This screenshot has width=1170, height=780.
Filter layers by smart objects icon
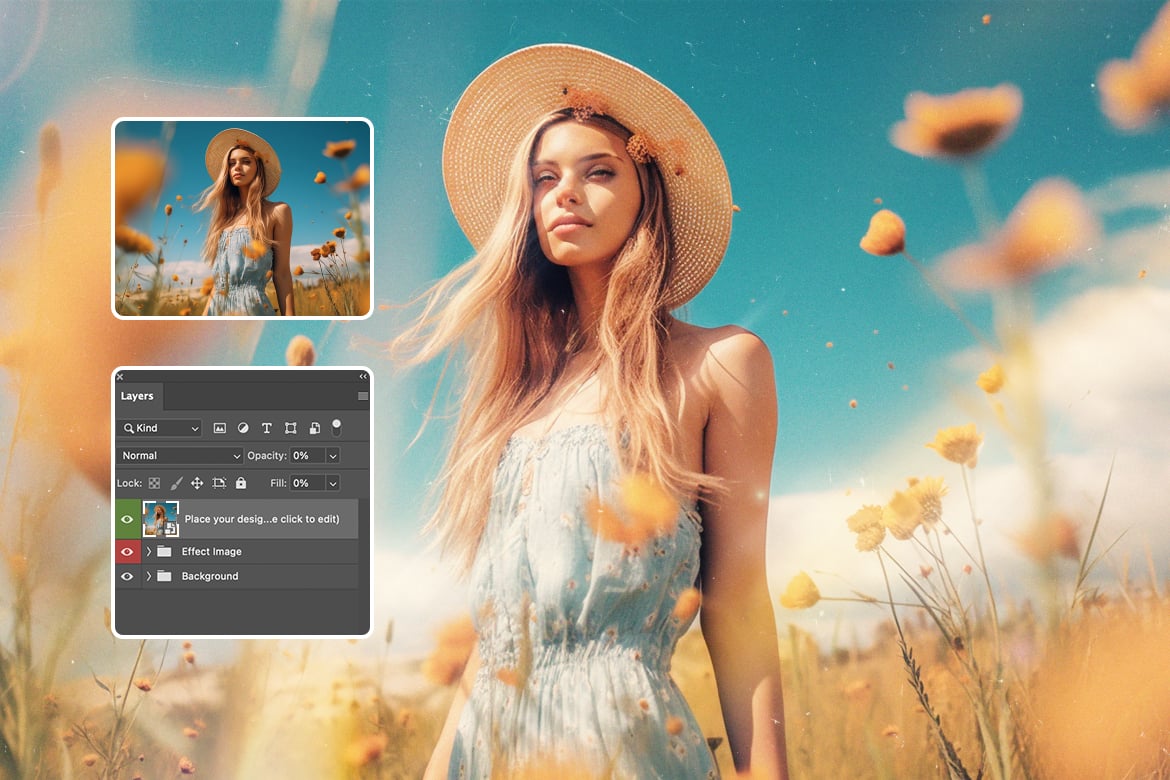(314, 428)
